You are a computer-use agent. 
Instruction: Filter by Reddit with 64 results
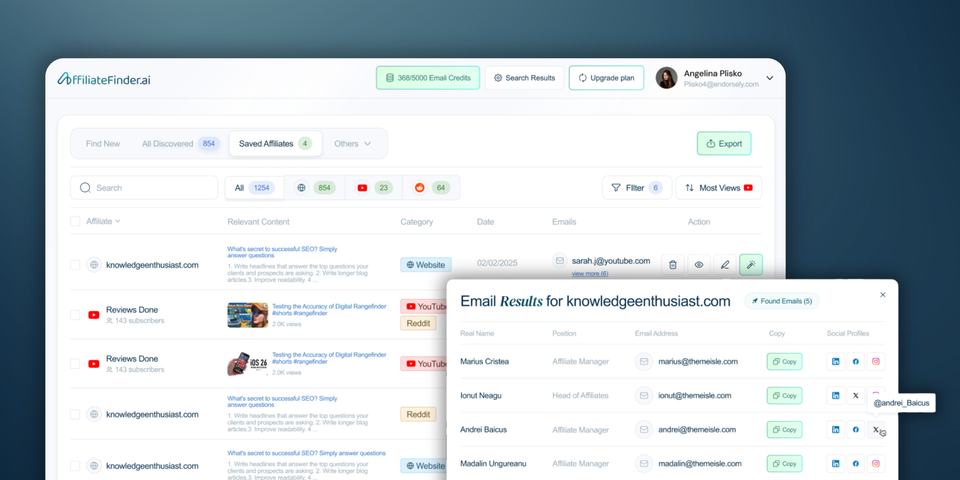(x=431, y=188)
